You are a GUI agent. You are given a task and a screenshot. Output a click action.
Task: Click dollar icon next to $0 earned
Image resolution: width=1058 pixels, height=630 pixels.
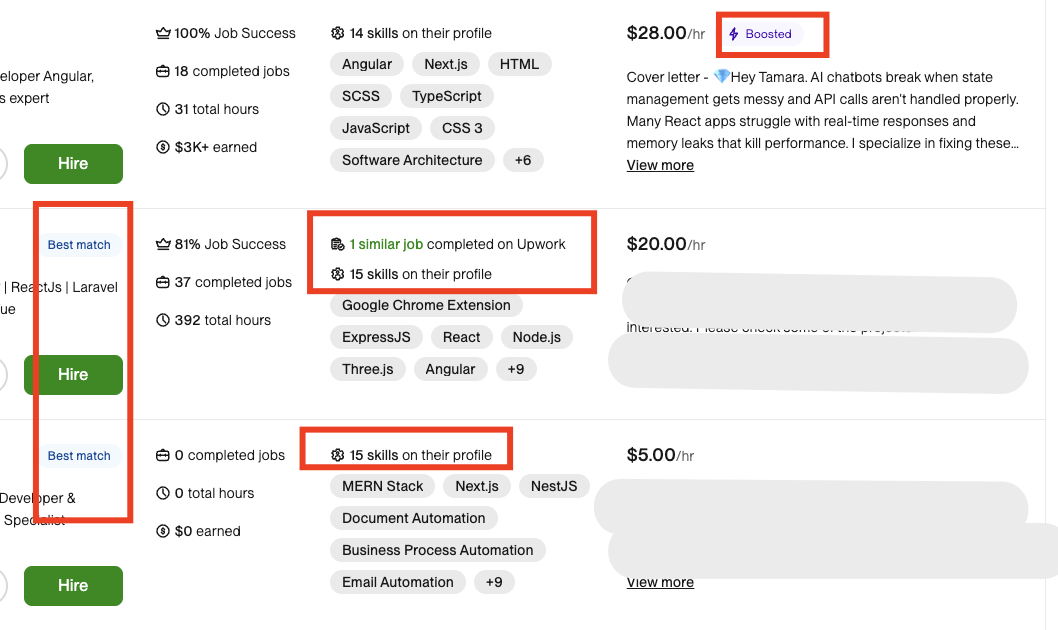click(163, 531)
